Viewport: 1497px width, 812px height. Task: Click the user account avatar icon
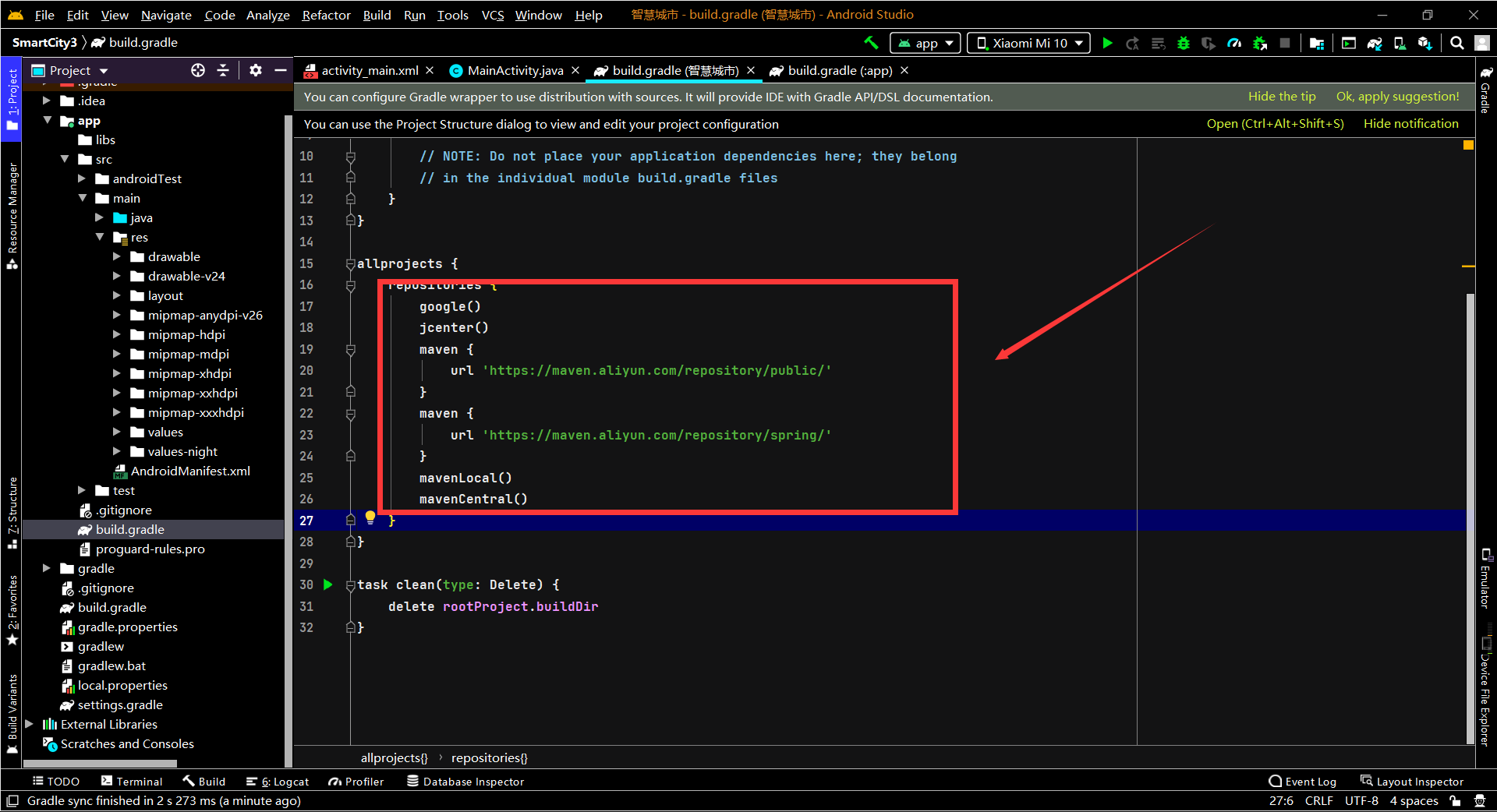pyautogui.click(x=1483, y=43)
